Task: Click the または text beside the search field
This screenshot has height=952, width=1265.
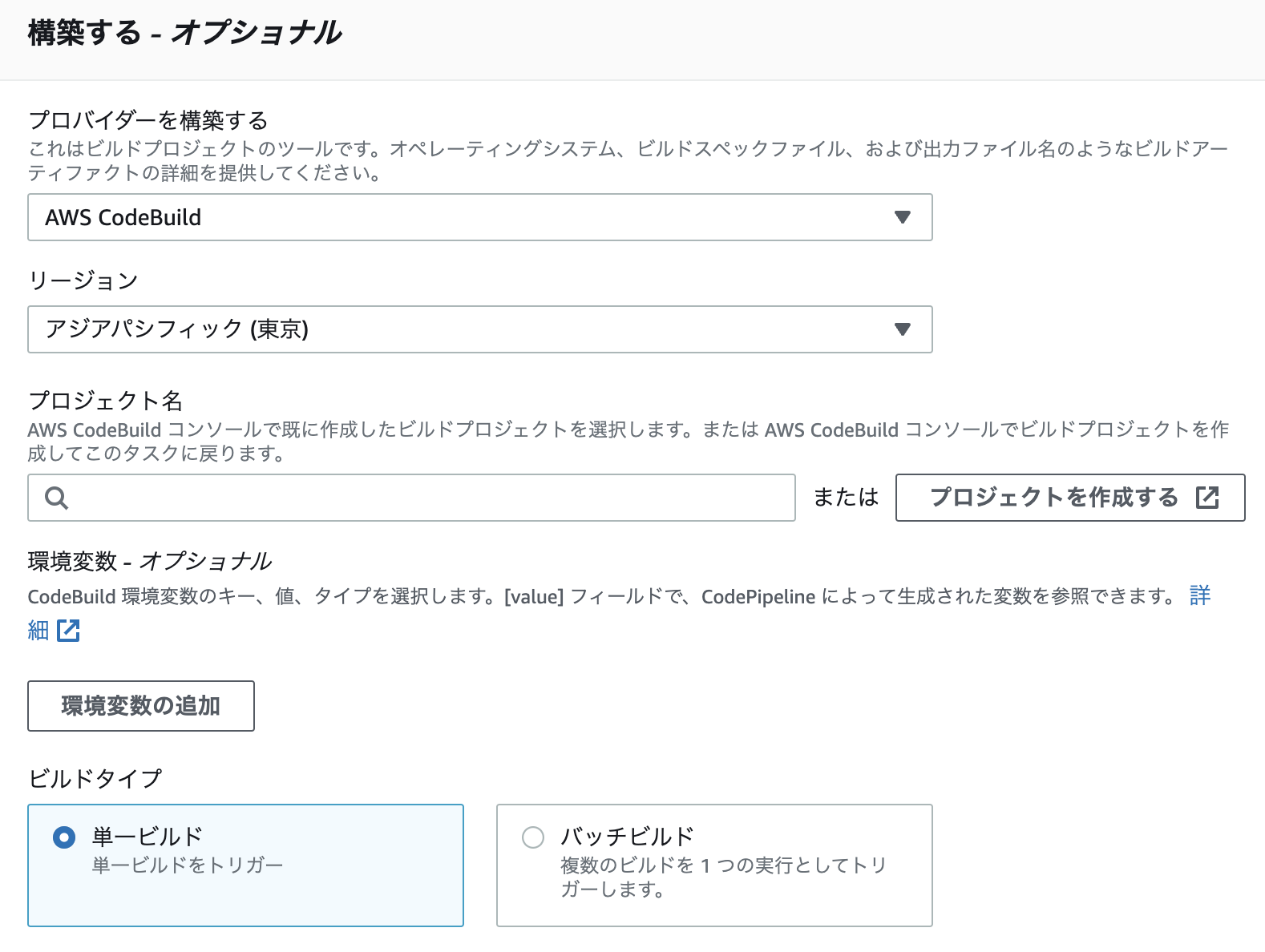Action: click(846, 498)
